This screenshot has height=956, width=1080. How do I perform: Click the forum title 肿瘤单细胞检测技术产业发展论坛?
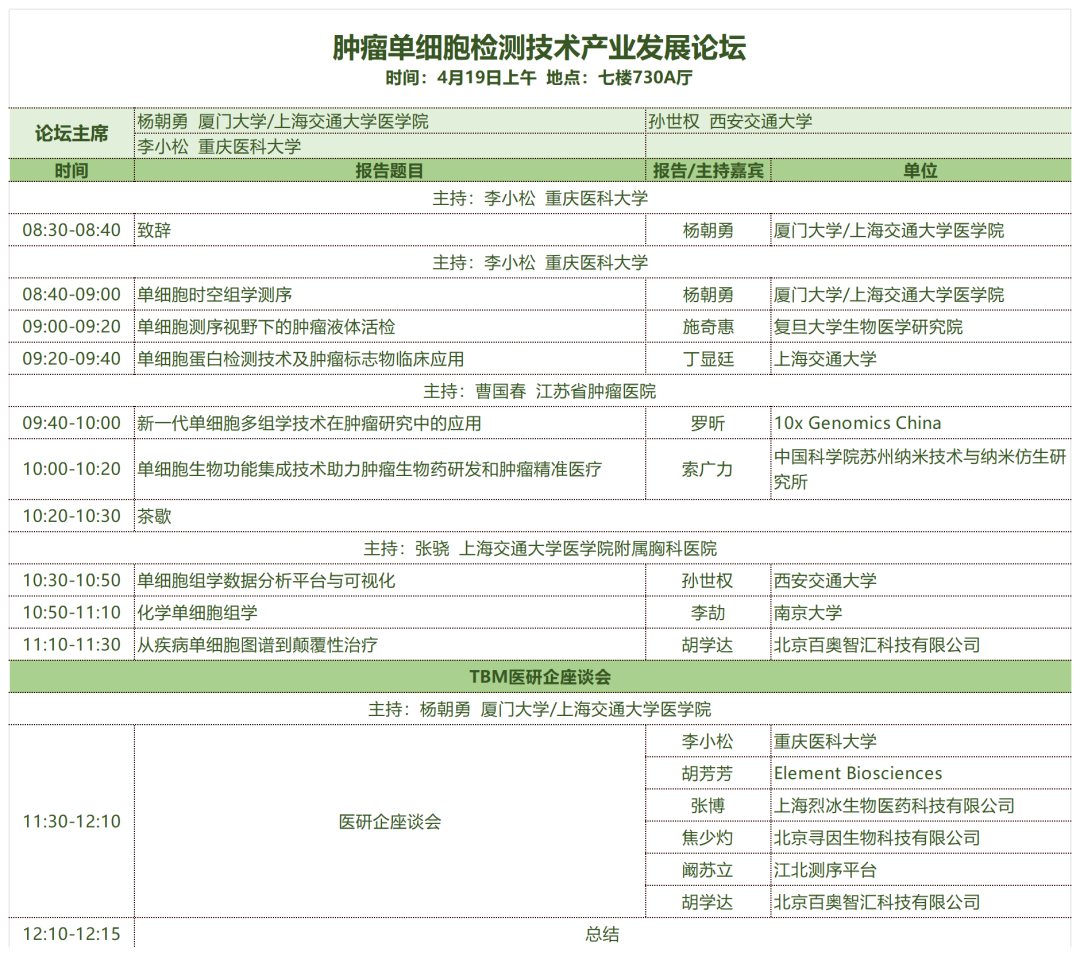pos(539,48)
